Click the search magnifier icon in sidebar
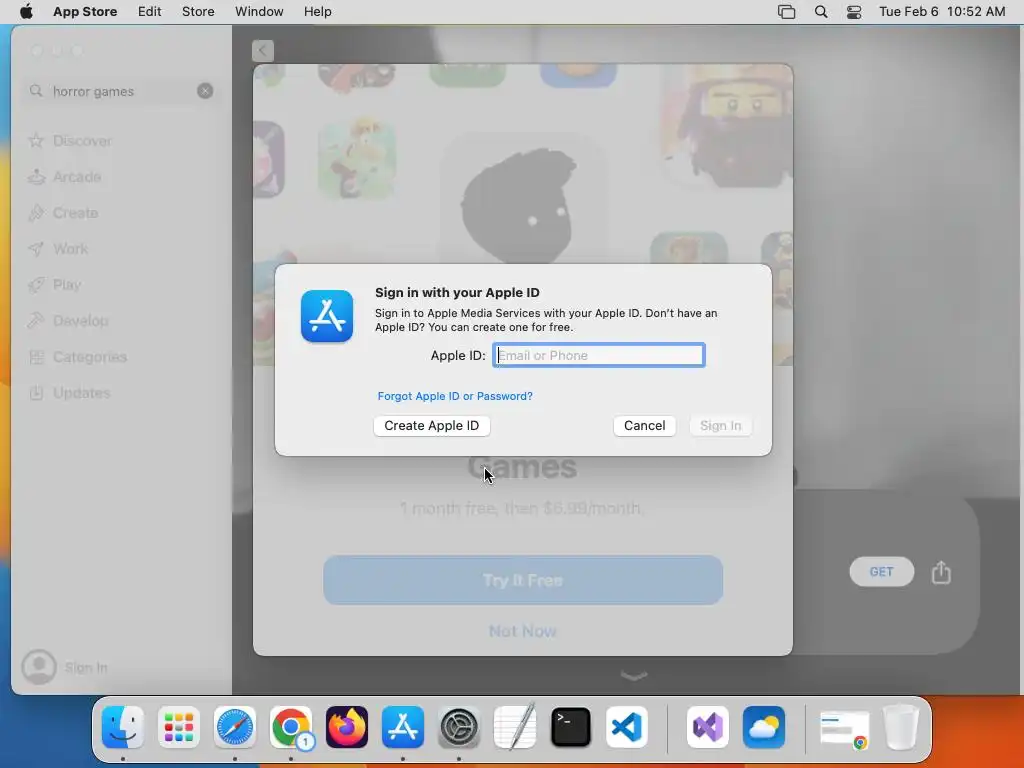This screenshot has width=1024, height=768. coord(36,91)
